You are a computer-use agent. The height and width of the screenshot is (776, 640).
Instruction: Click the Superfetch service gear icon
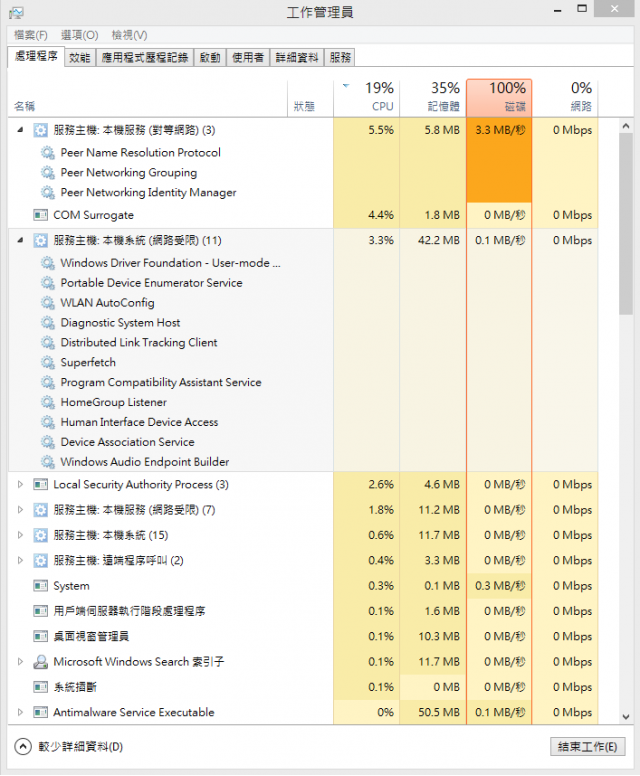48,362
